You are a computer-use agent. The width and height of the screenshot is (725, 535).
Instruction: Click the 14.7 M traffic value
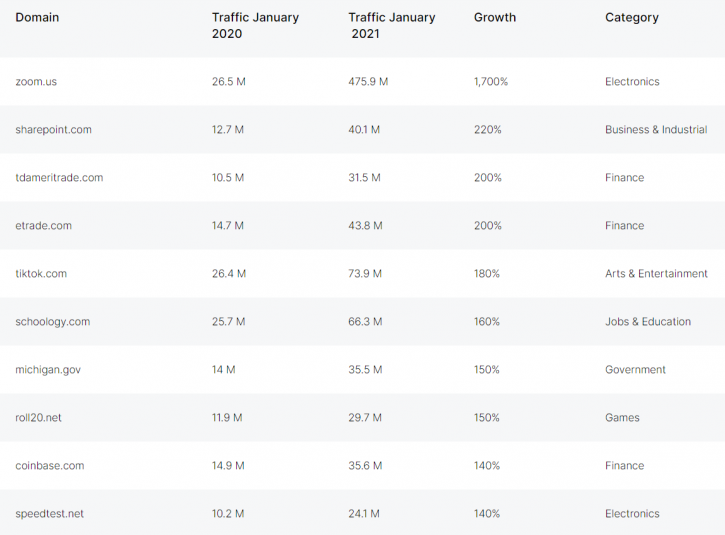(227, 226)
